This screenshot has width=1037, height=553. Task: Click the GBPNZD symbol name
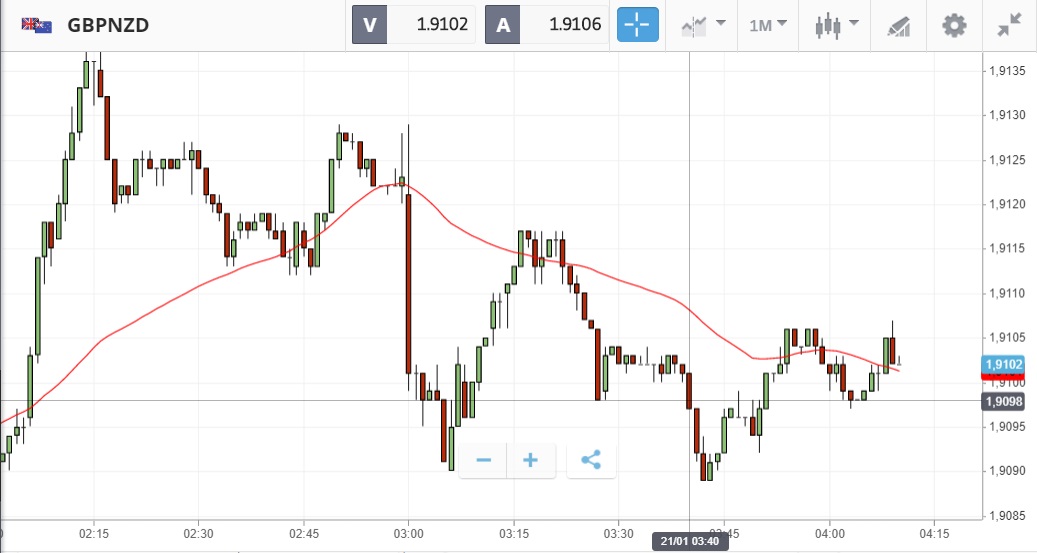pos(108,25)
